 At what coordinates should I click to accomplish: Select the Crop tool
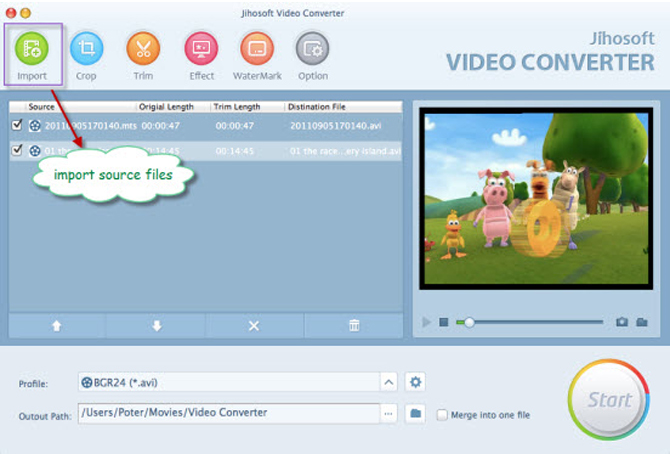pos(86,48)
